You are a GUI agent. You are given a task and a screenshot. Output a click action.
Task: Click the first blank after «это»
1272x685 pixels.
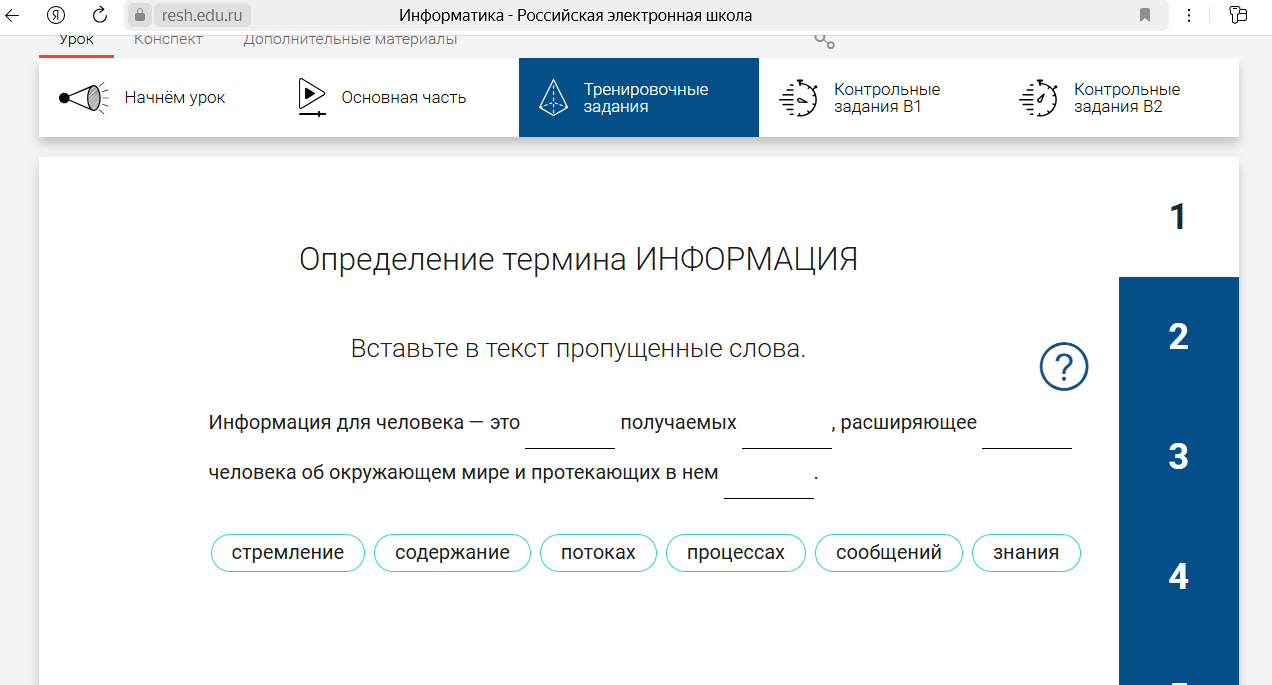569,430
